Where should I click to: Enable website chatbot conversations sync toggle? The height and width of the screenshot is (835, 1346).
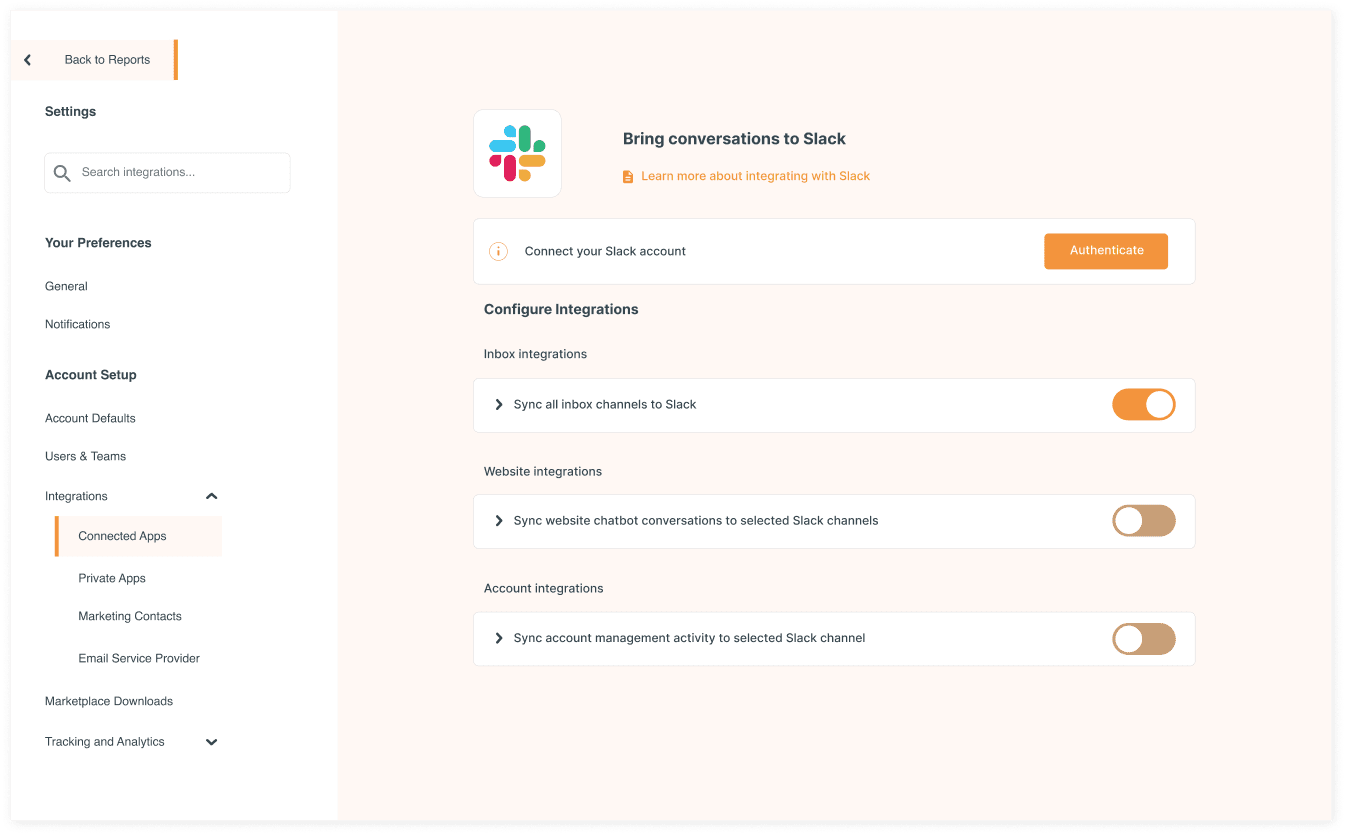click(x=1144, y=521)
